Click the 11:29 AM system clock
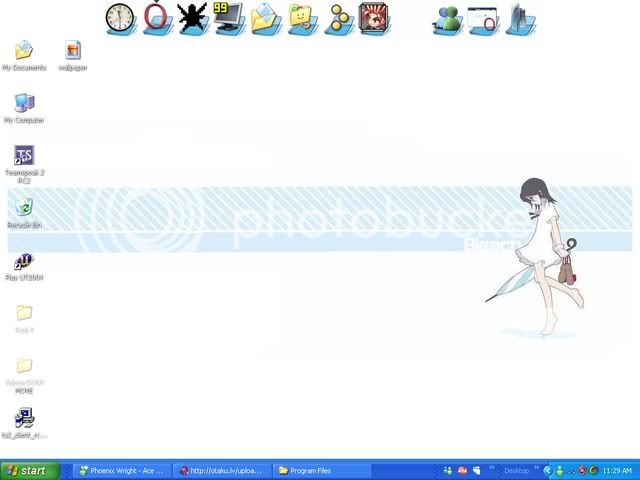Image resolution: width=640 pixels, height=480 pixels. pos(617,470)
